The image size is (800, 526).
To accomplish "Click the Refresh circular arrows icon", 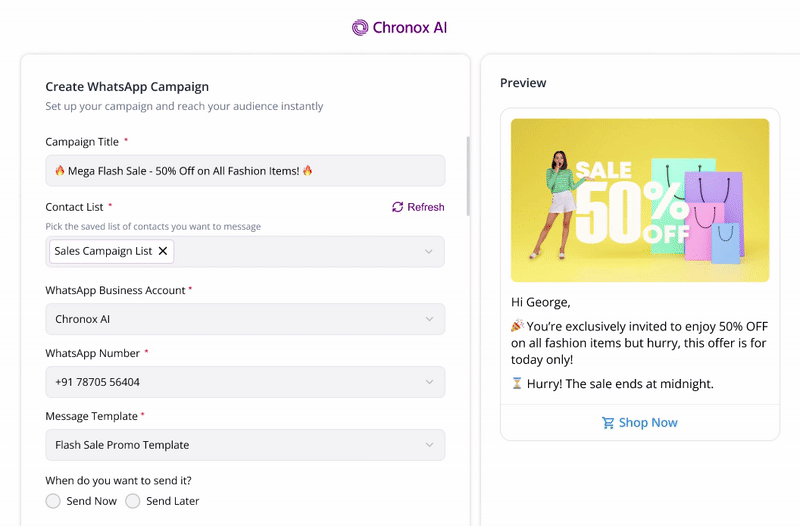I will [x=397, y=207].
